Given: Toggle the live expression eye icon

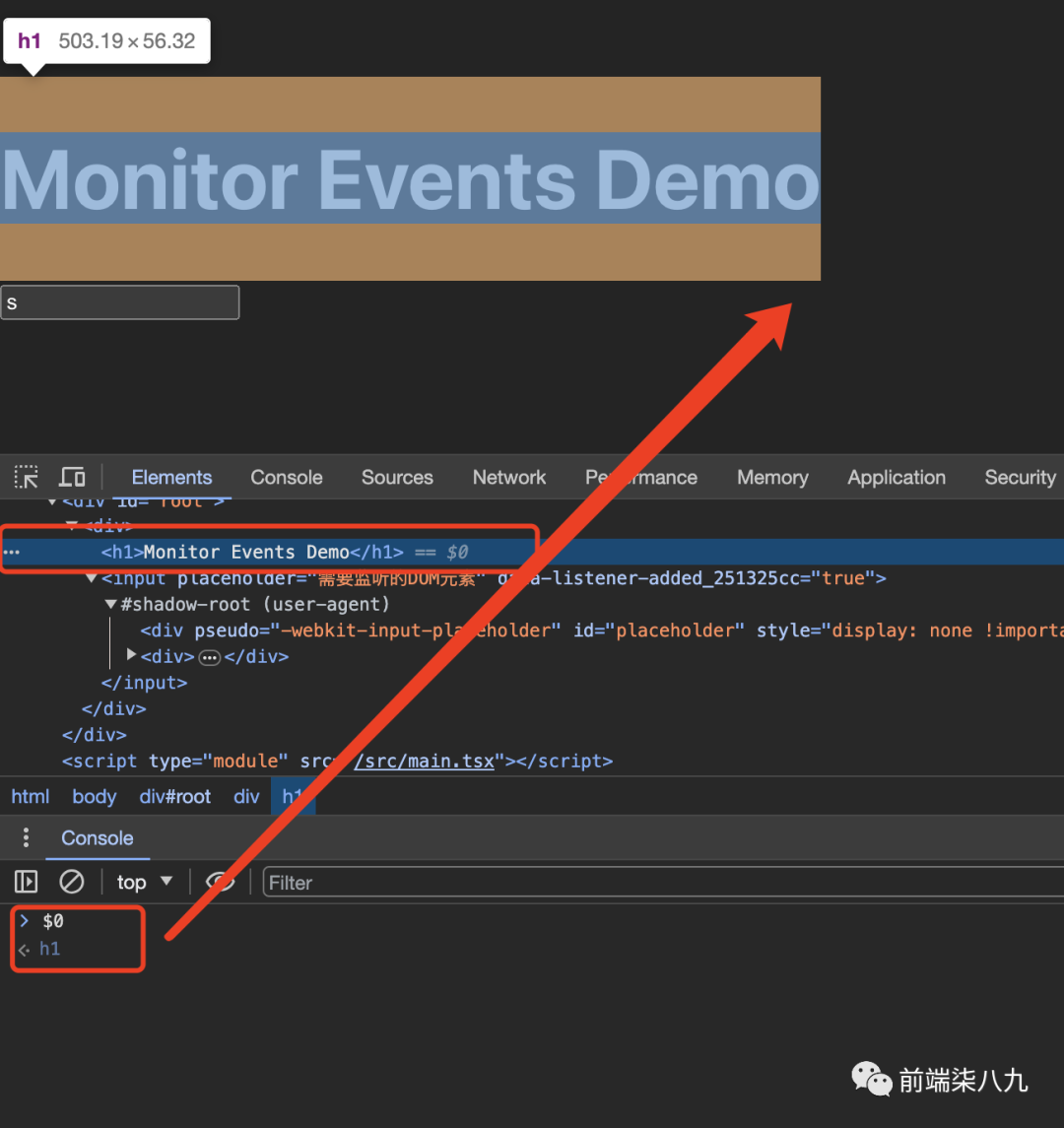Looking at the screenshot, I should pos(220,882).
